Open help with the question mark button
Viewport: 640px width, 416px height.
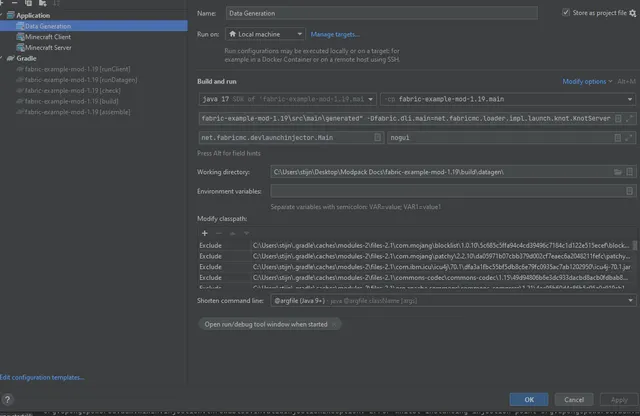click(x=7, y=399)
